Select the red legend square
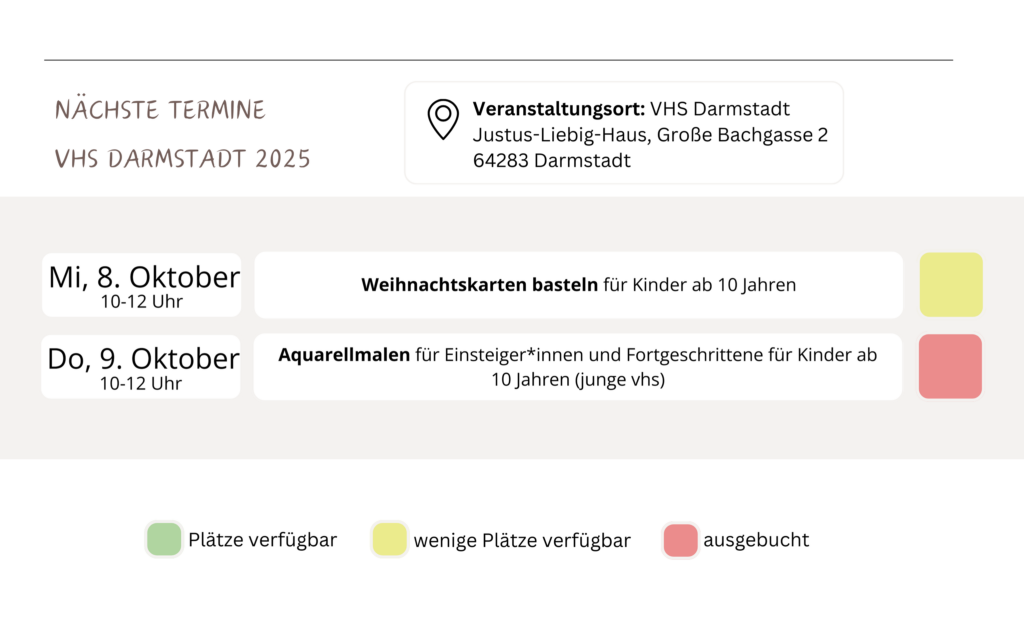The image size is (1024, 634). [680, 540]
